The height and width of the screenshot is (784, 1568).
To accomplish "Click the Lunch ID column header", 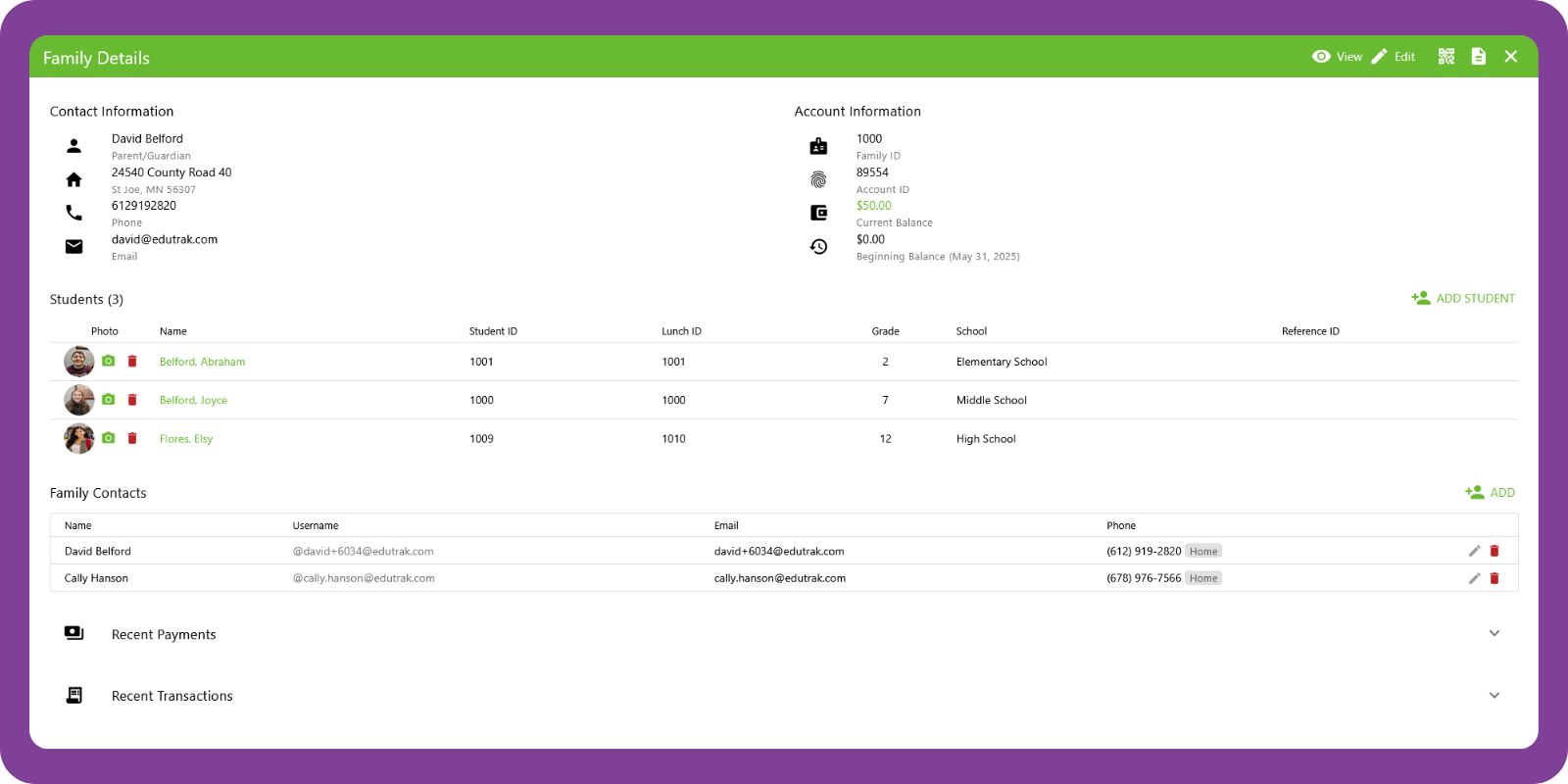I will pyautogui.click(x=681, y=331).
